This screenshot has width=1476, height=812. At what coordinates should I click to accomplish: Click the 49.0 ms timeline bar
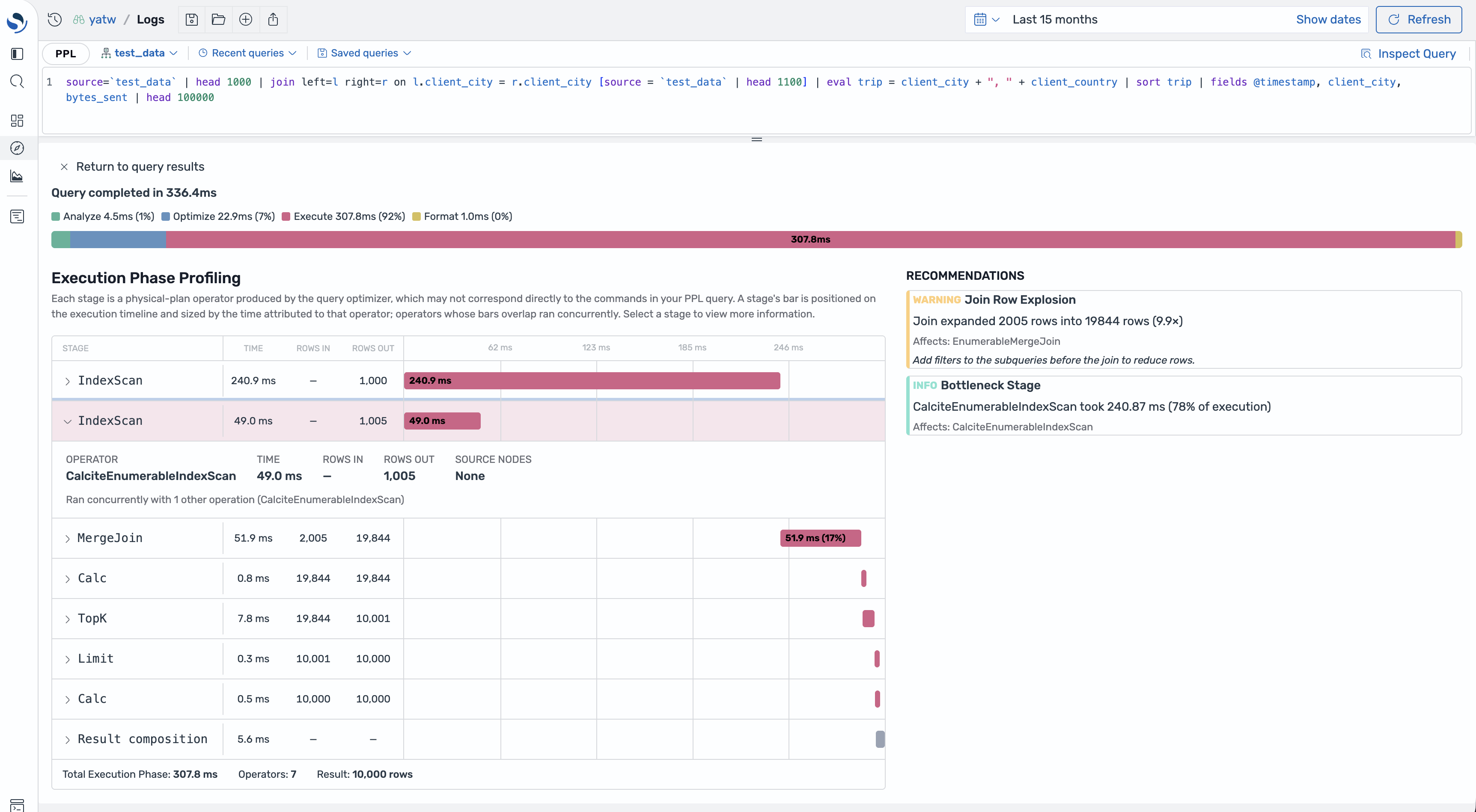coord(442,421)
